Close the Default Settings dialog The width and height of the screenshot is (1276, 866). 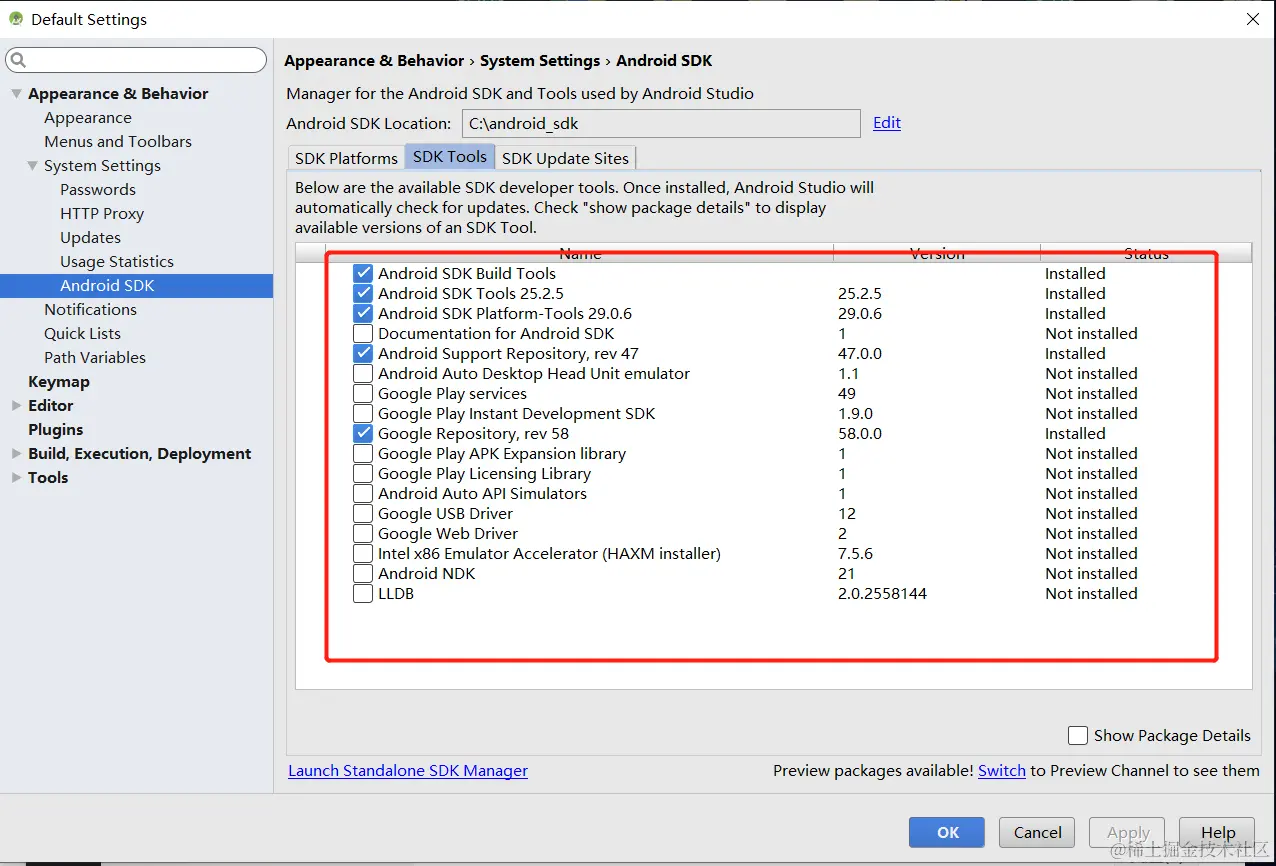(x=1252, y=19)
